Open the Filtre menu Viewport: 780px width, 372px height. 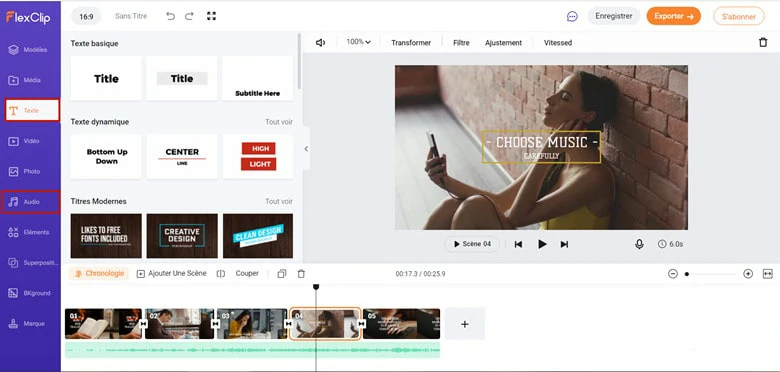[461, 43]
